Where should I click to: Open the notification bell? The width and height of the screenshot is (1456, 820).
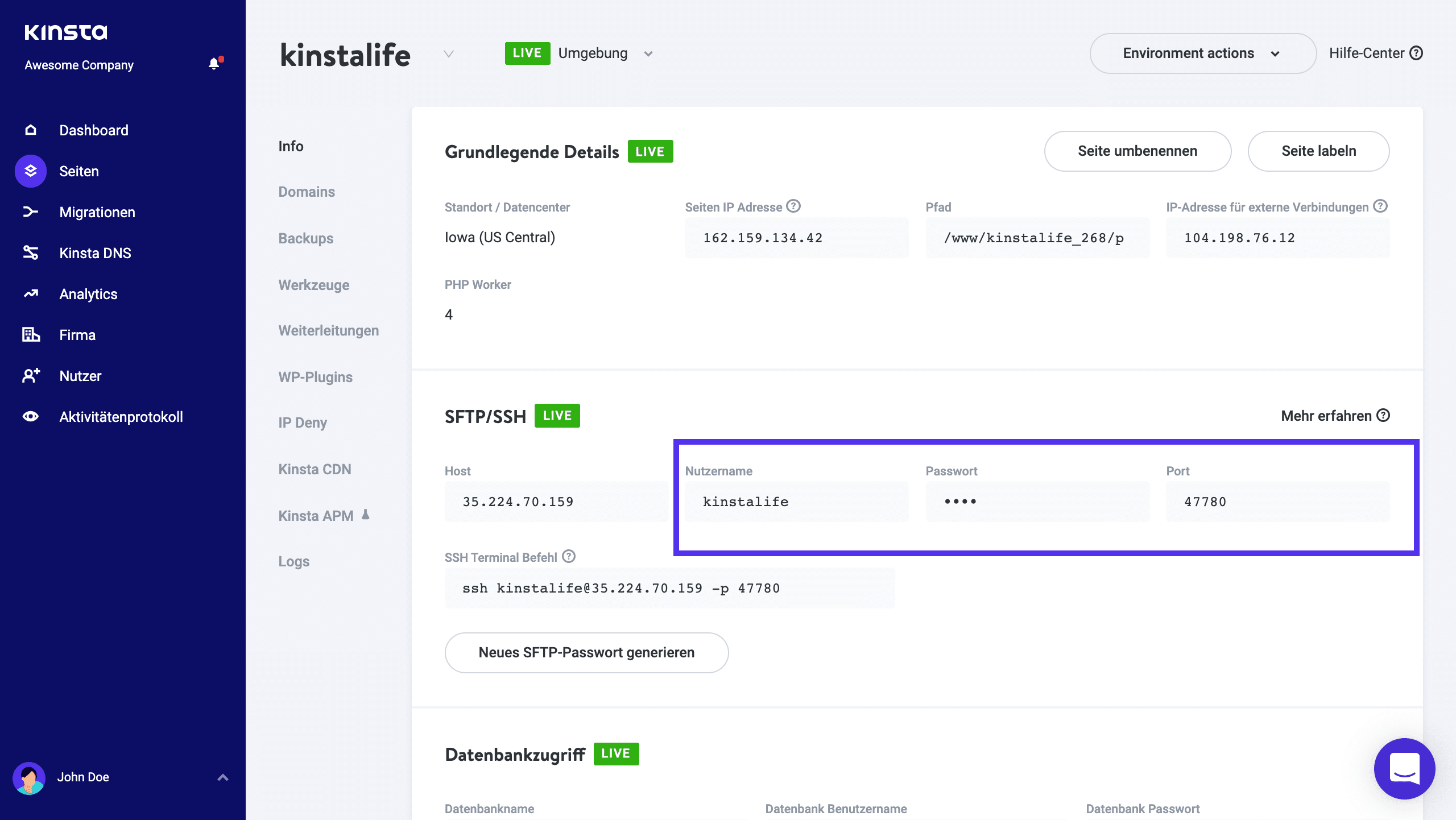tap(214, 63)
